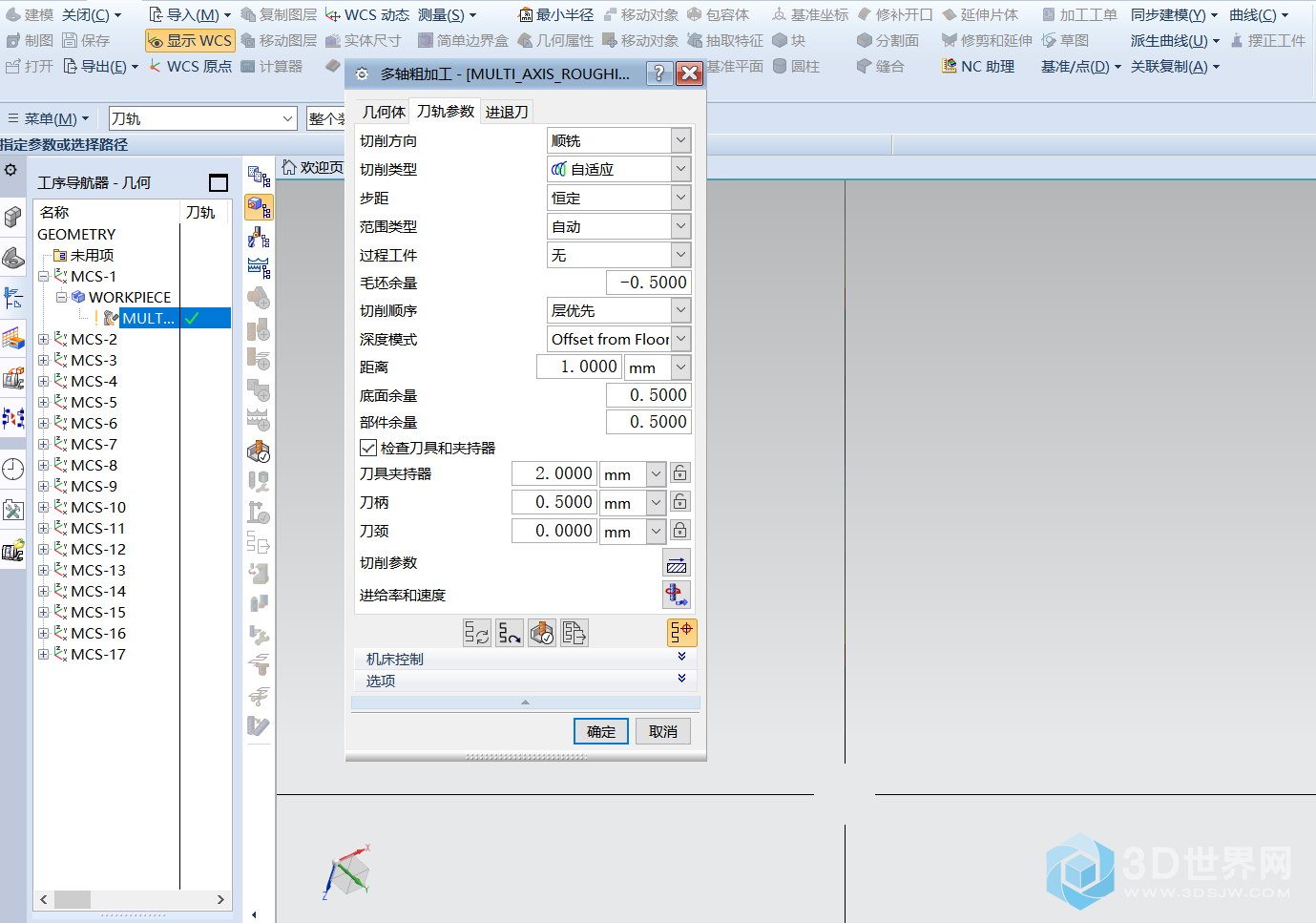The width and height of the screenshot is (1316, 923).
Task: Click the 确定 button
Action: pos(601,731)
